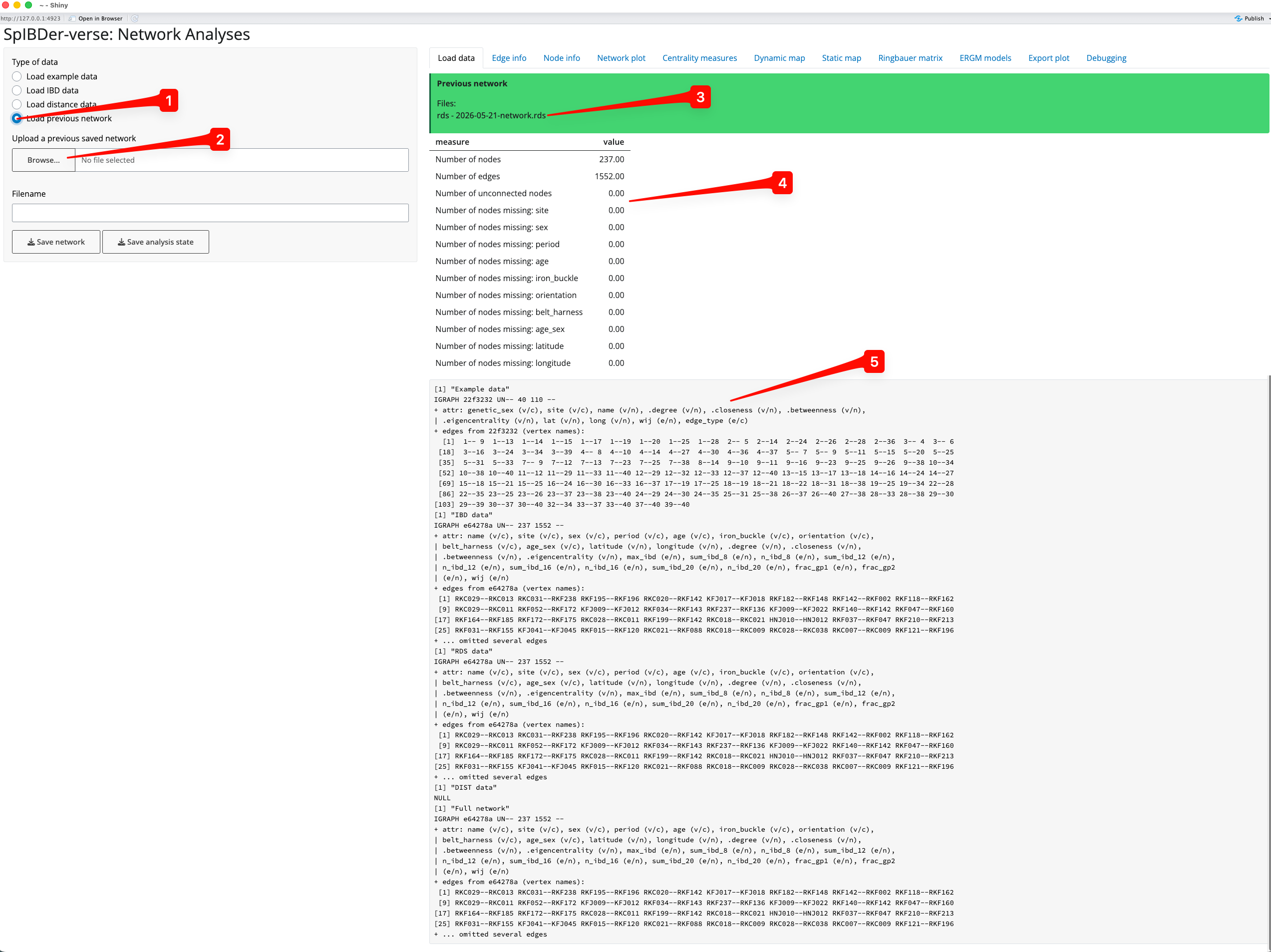This screenshot has height=952, width=1271.
Task: Click the SpIBDer-verse: Network Analyses title
Action: pos(127,34)
